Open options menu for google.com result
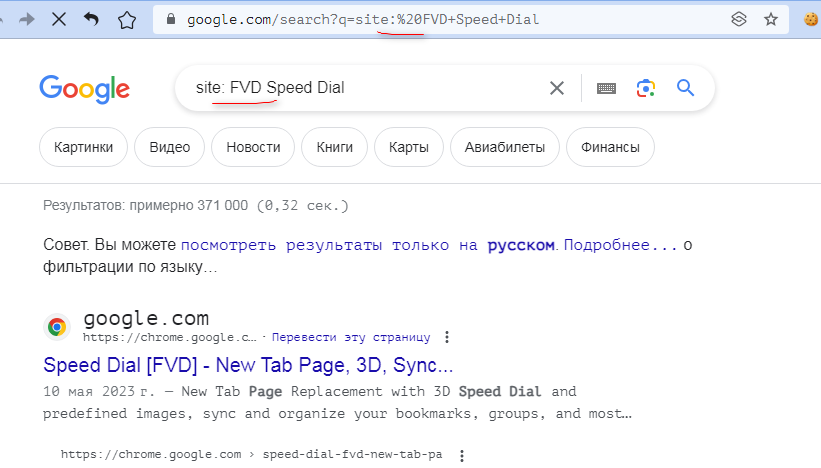Screen dimensions: 821x468 (x=447, y=337)
